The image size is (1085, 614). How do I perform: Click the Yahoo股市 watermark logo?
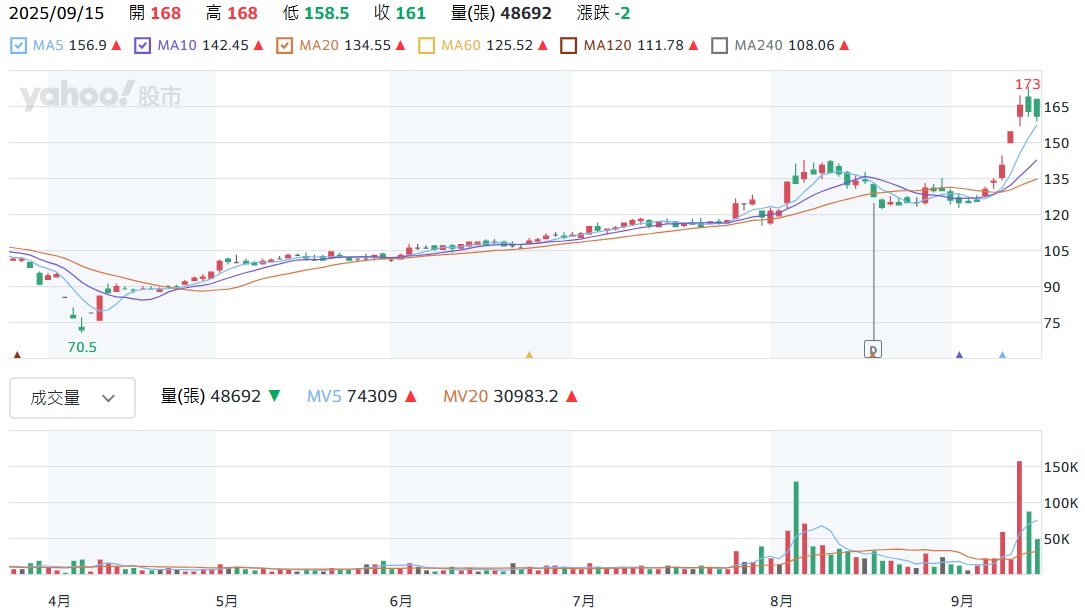[100, 96]
